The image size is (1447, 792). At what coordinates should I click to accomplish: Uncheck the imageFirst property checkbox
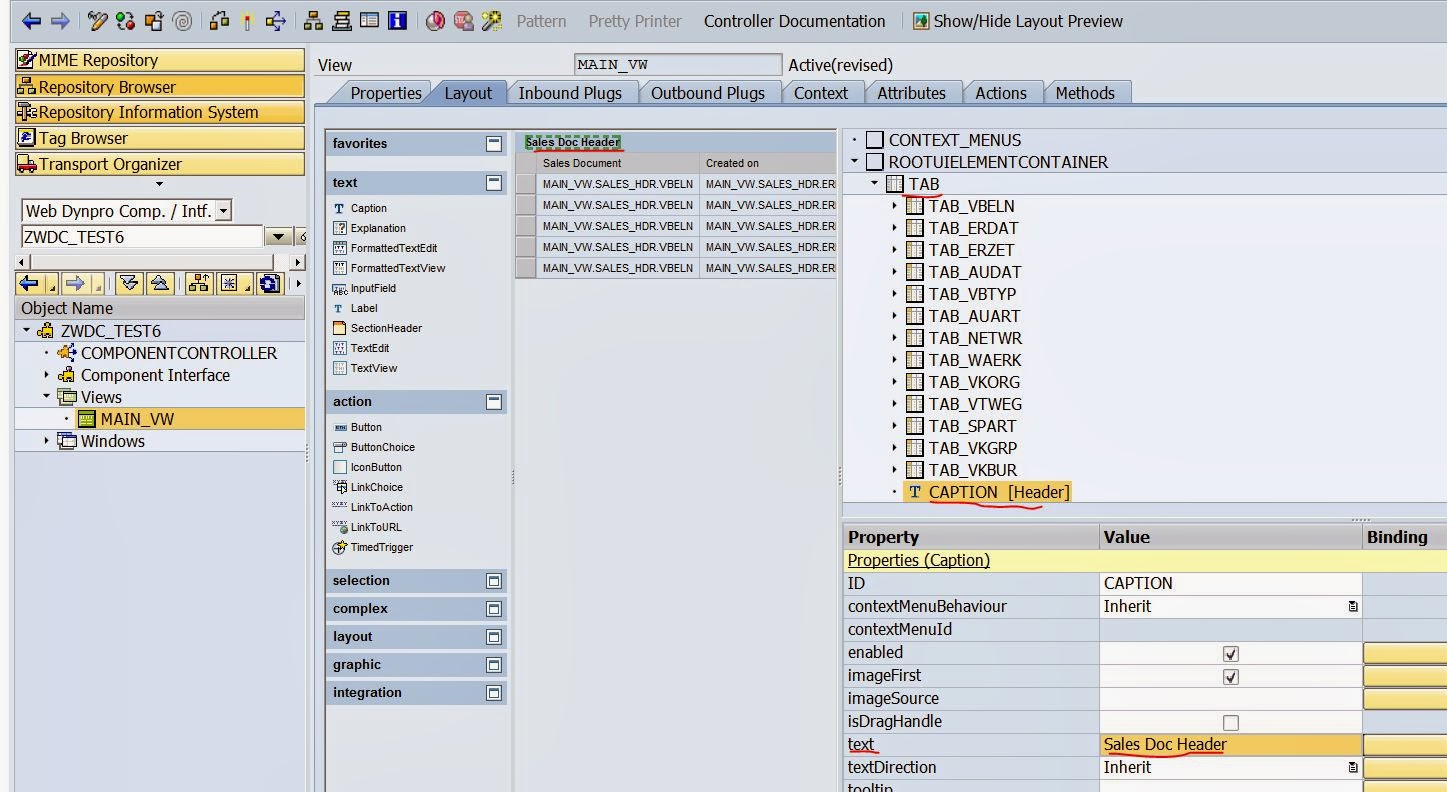(x=1230, y=676)
